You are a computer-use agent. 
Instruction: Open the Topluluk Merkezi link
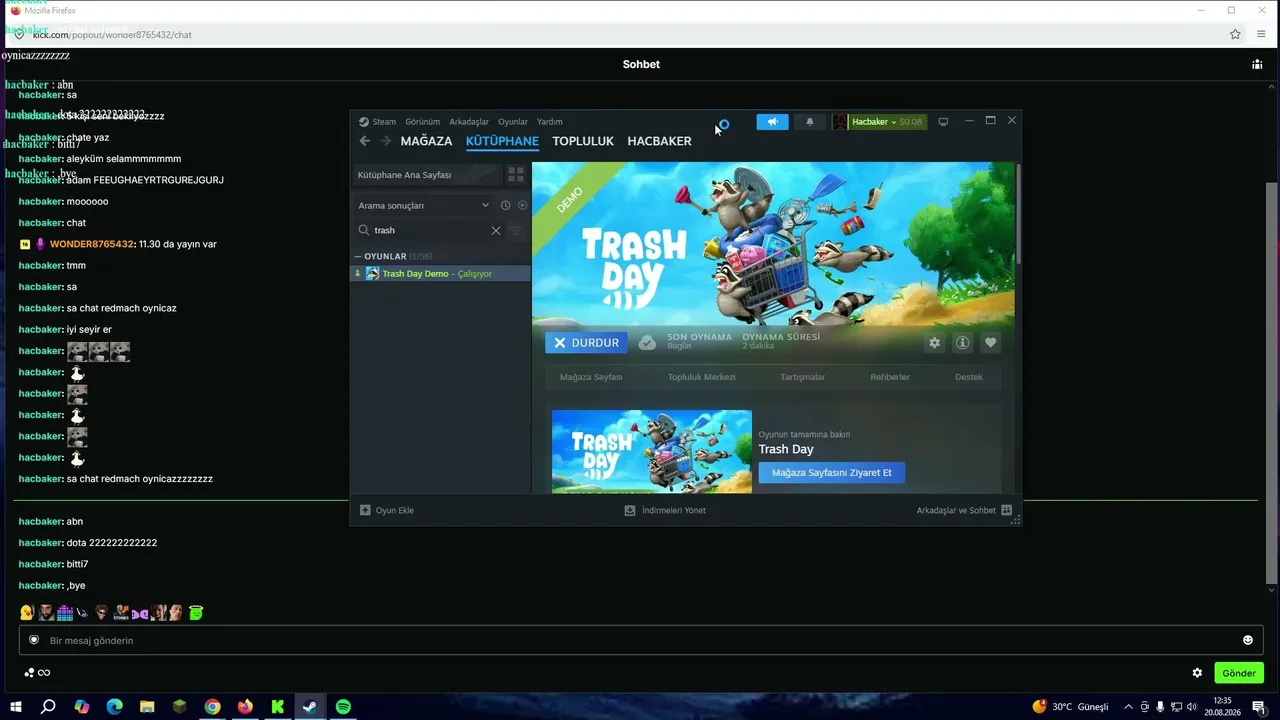pyautogui.click(x=702, y=377)
